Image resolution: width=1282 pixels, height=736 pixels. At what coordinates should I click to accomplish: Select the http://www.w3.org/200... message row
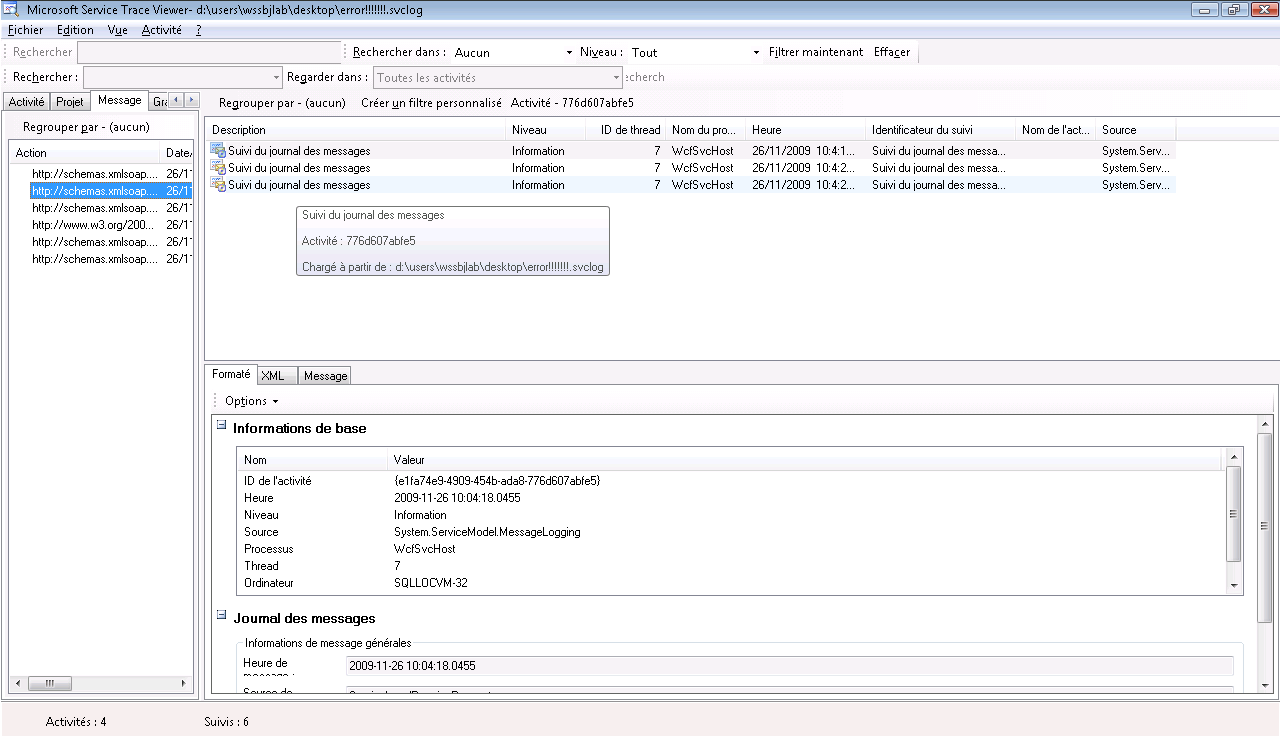[x=110, y=225]
